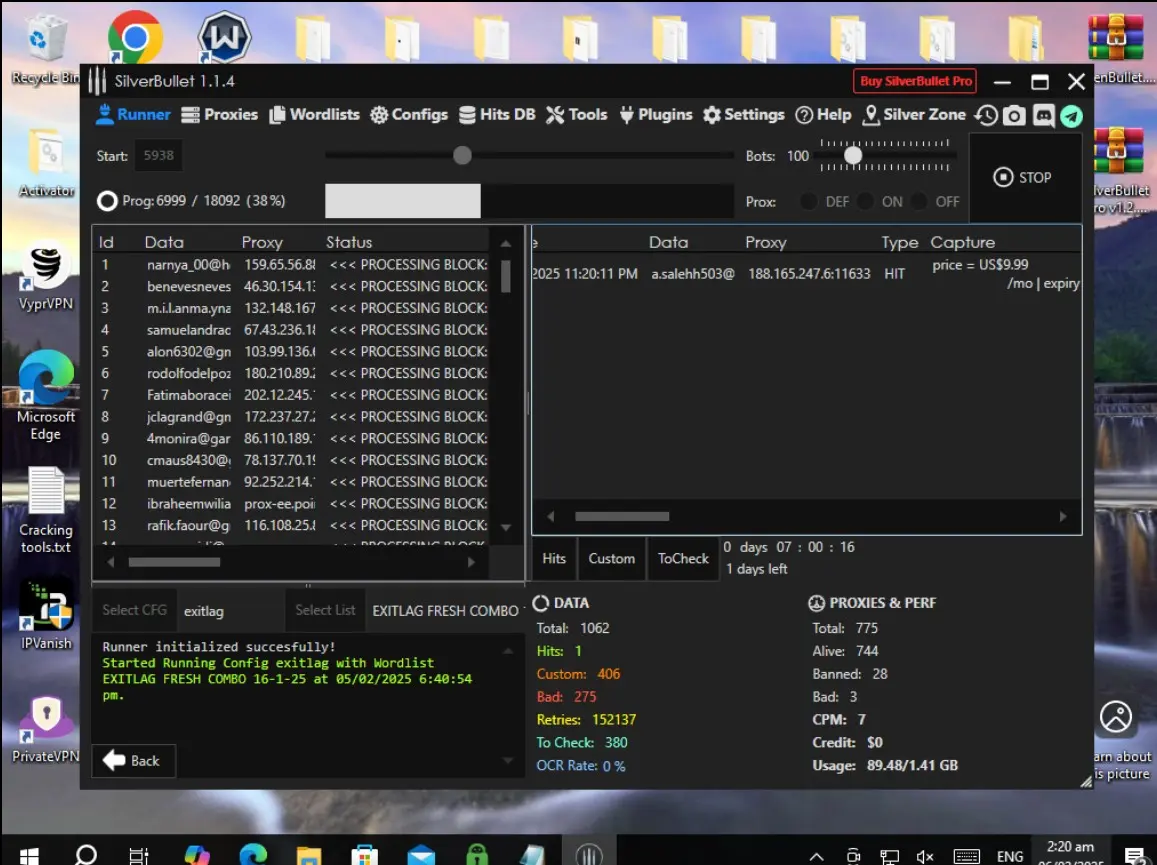Open Task View on the taskbar

coord(139,855)
